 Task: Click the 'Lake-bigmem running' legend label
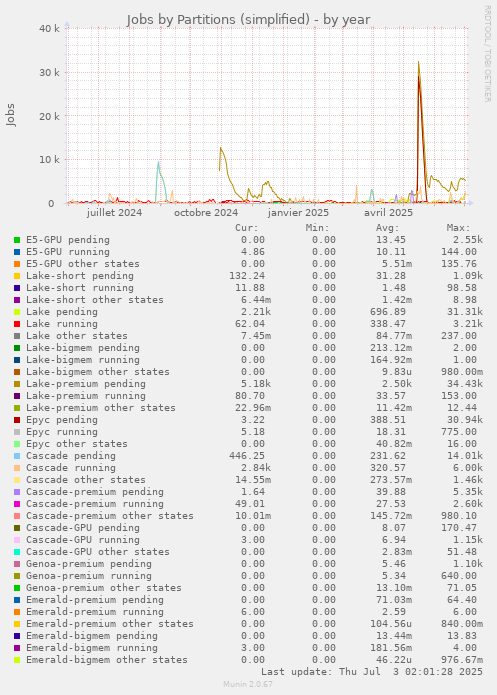coord(83,359)
